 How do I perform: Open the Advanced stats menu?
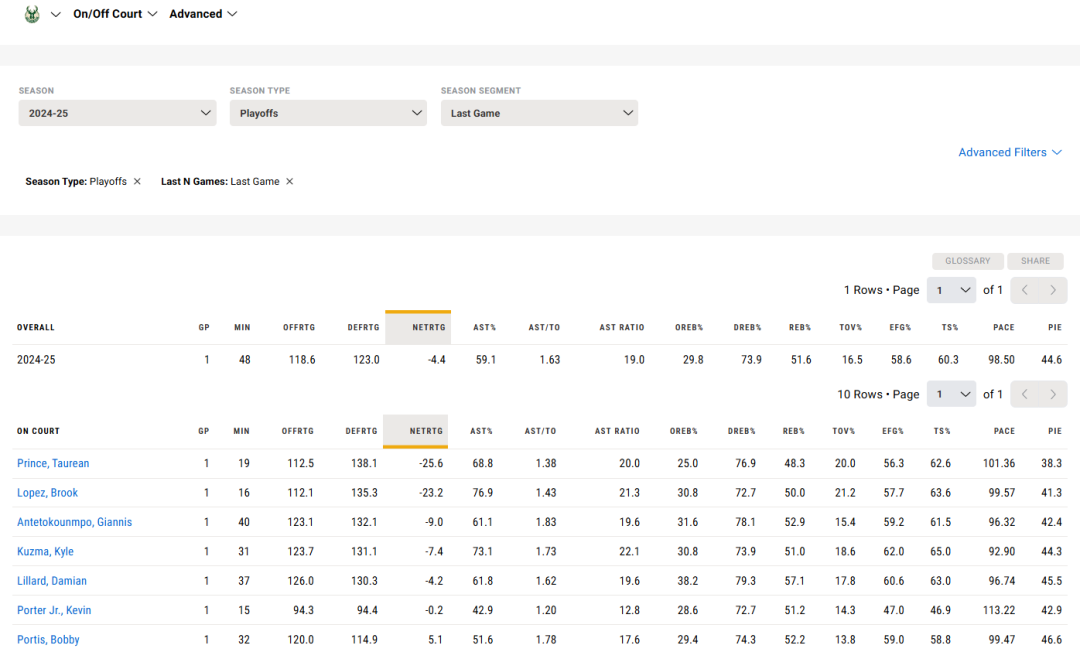click(203, 14)
